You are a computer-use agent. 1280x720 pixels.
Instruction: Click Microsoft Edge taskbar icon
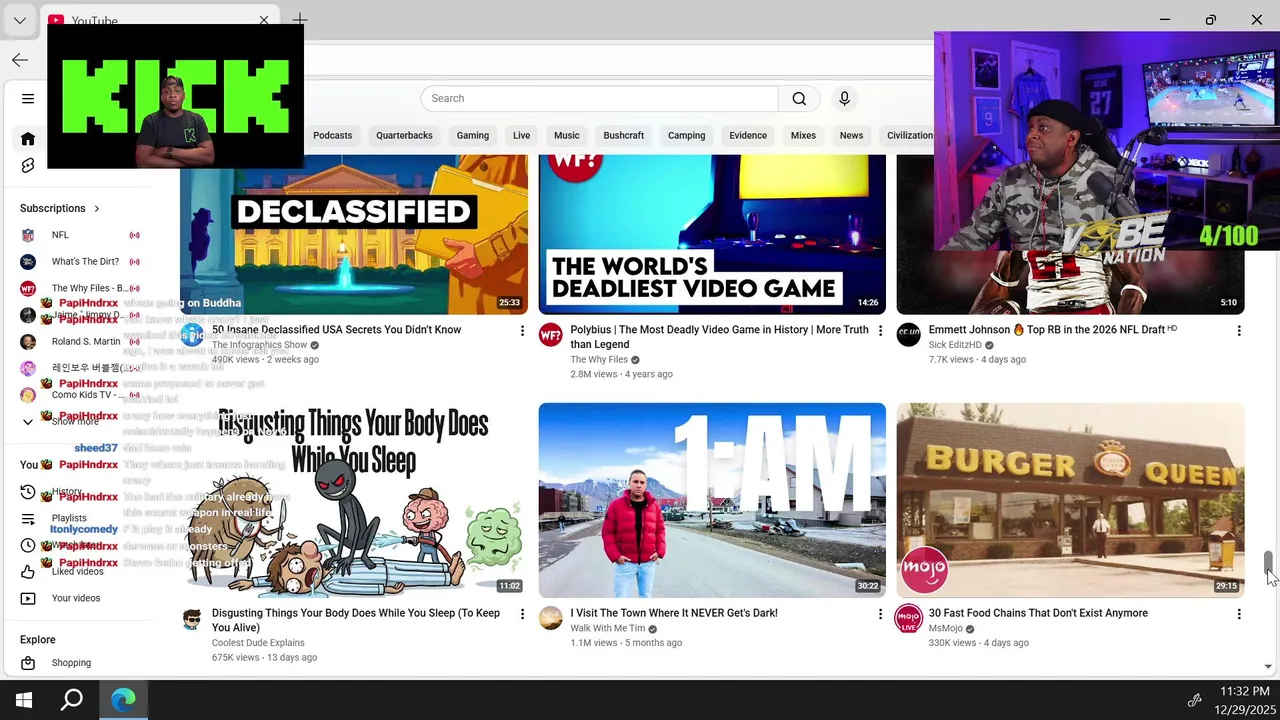coord(124,700)
